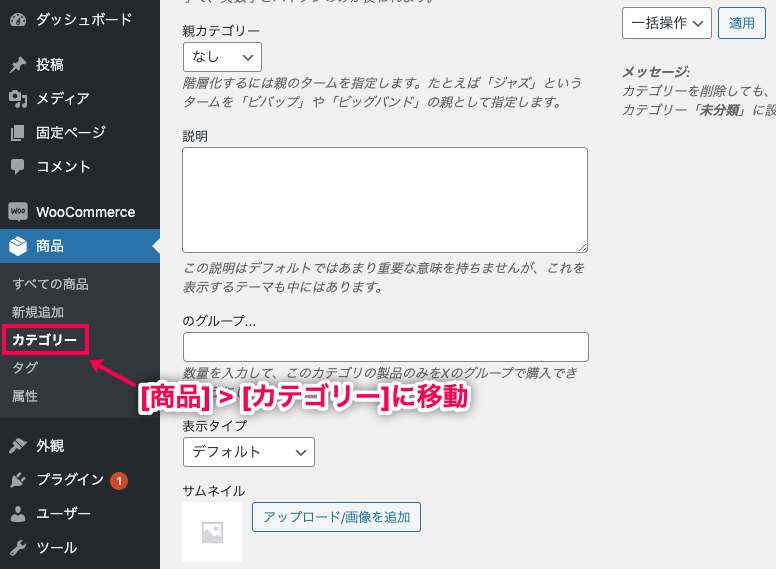Open the メディア menu
This screenshot has width=776, height=569.
coord(80,99)
